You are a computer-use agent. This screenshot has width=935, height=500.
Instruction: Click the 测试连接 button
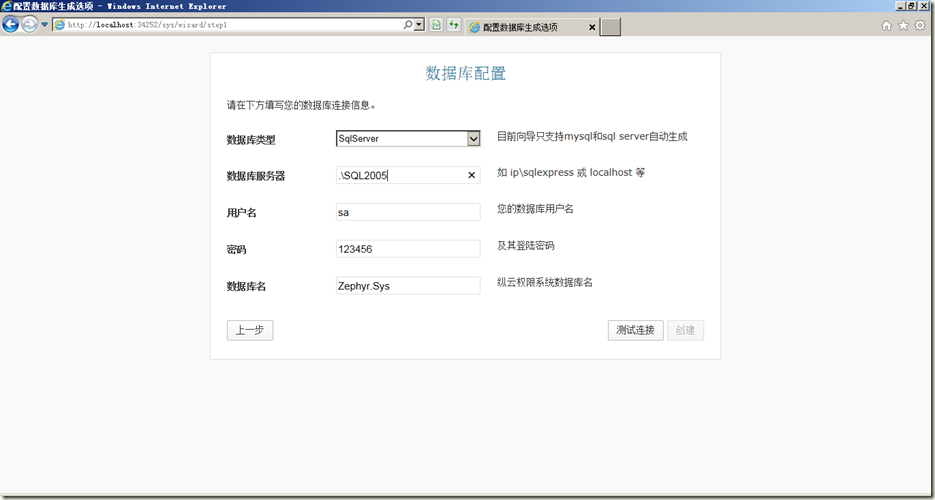tap(635, 330)
